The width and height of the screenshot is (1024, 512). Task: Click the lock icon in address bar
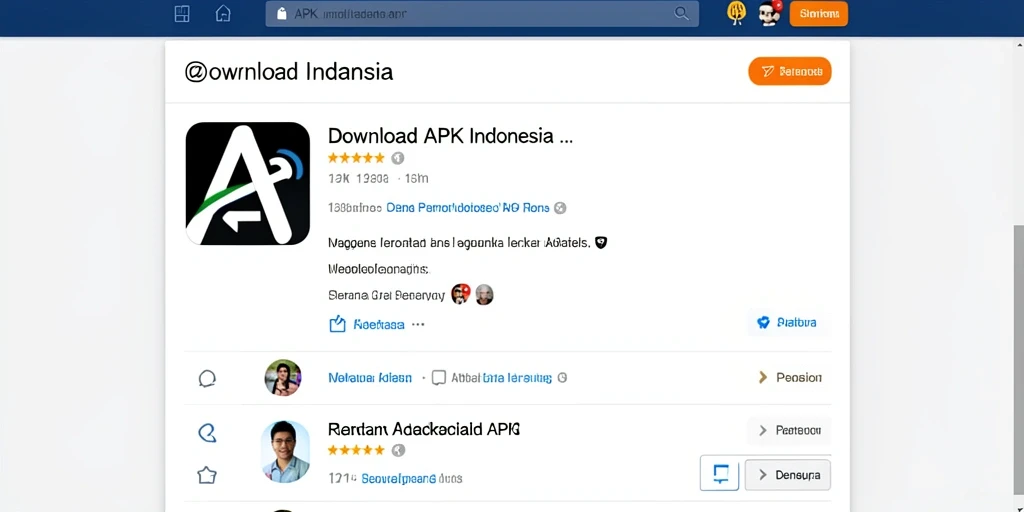282,14
